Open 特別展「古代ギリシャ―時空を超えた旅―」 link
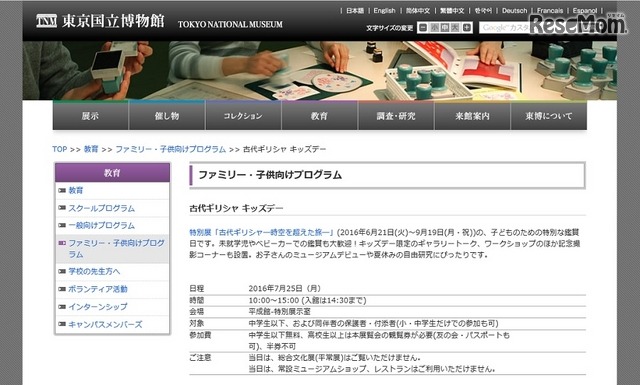Viewport: 640px width, 385px height. pyautogui.click(x=262, y=232)
